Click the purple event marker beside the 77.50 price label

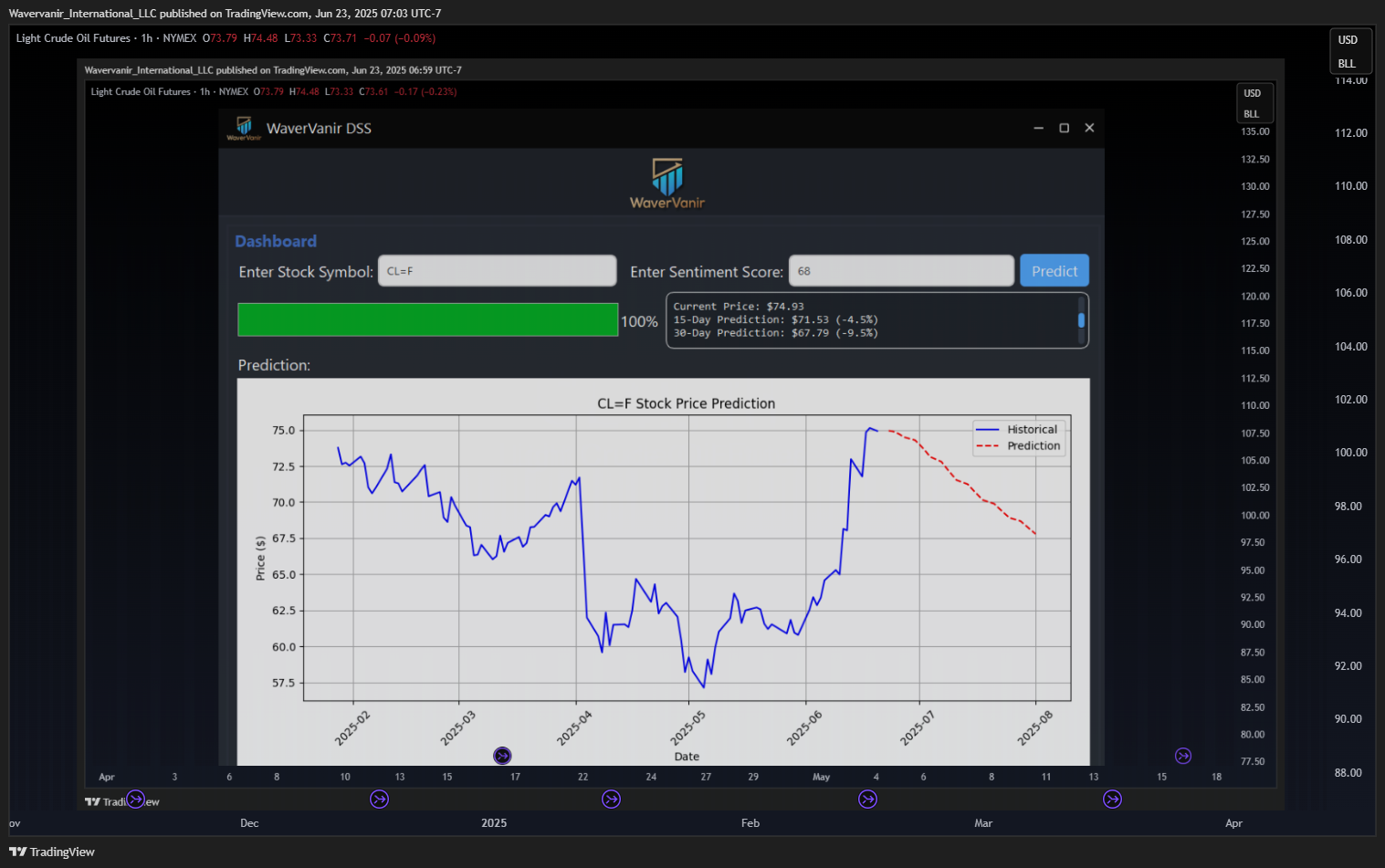[1183, 756]
